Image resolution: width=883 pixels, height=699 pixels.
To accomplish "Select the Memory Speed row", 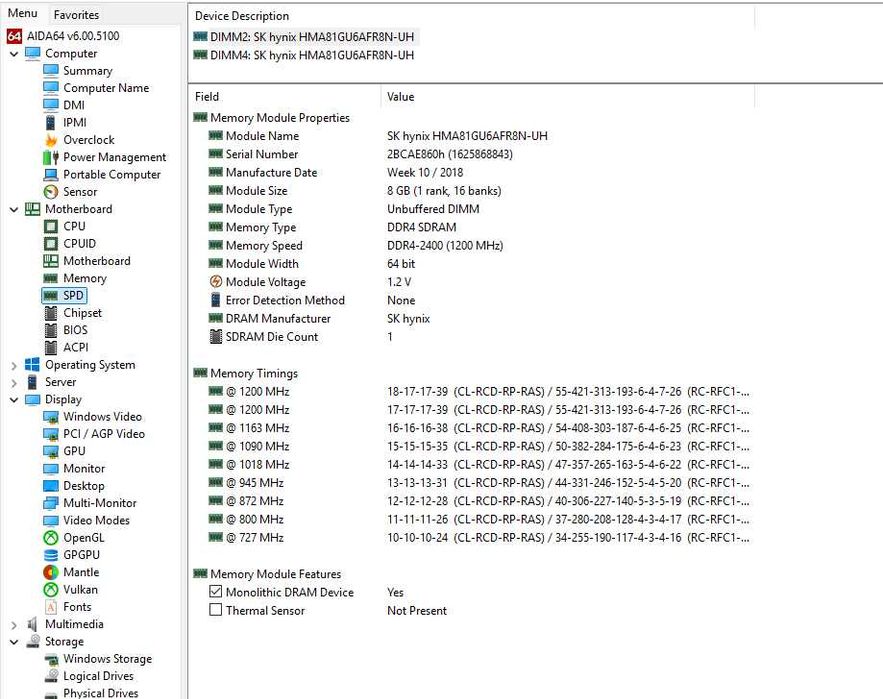I will coord(471,246).
